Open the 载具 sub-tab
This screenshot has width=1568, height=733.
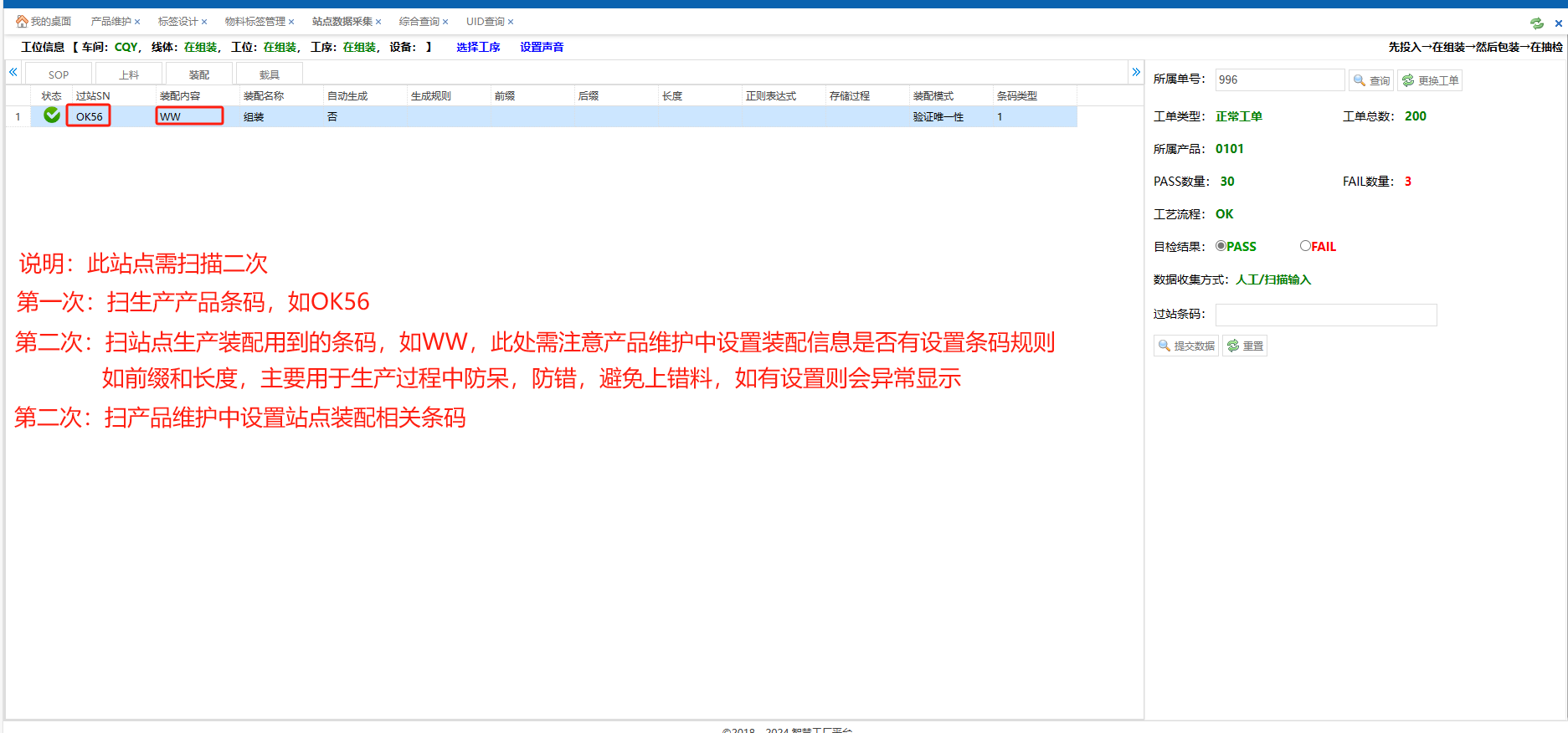270,74
